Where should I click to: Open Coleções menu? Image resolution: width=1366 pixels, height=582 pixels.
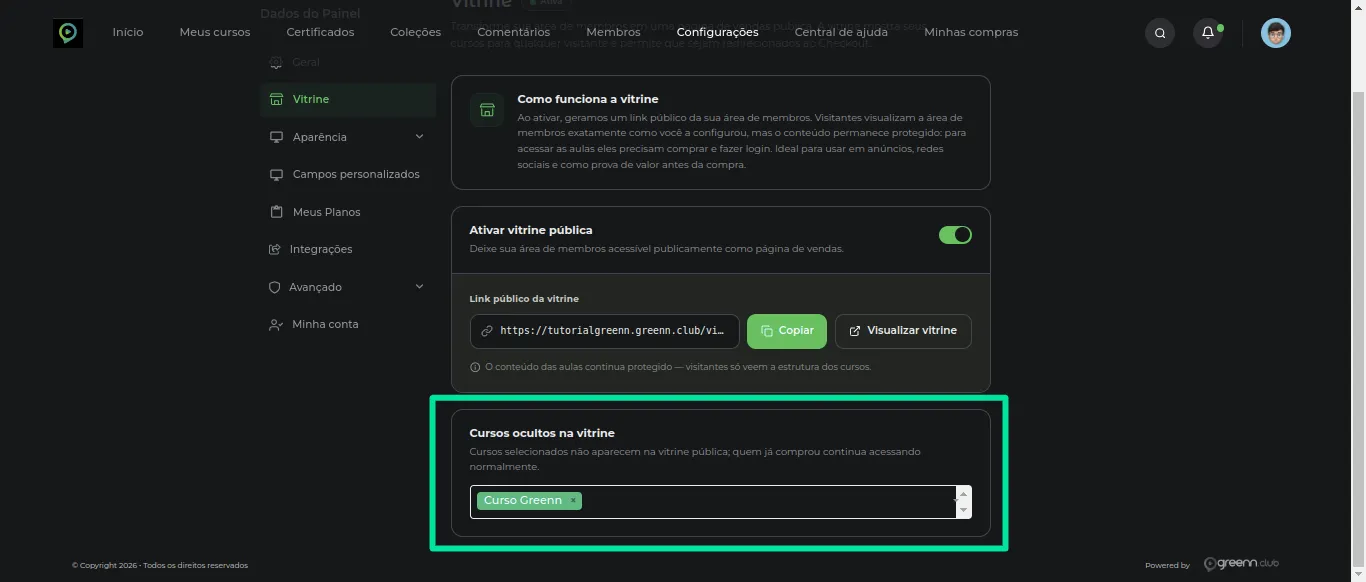416,33
